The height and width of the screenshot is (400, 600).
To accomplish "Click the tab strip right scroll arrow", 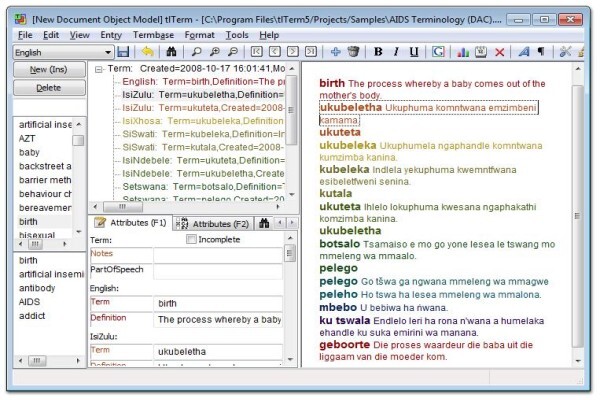I will click(292, 223).
